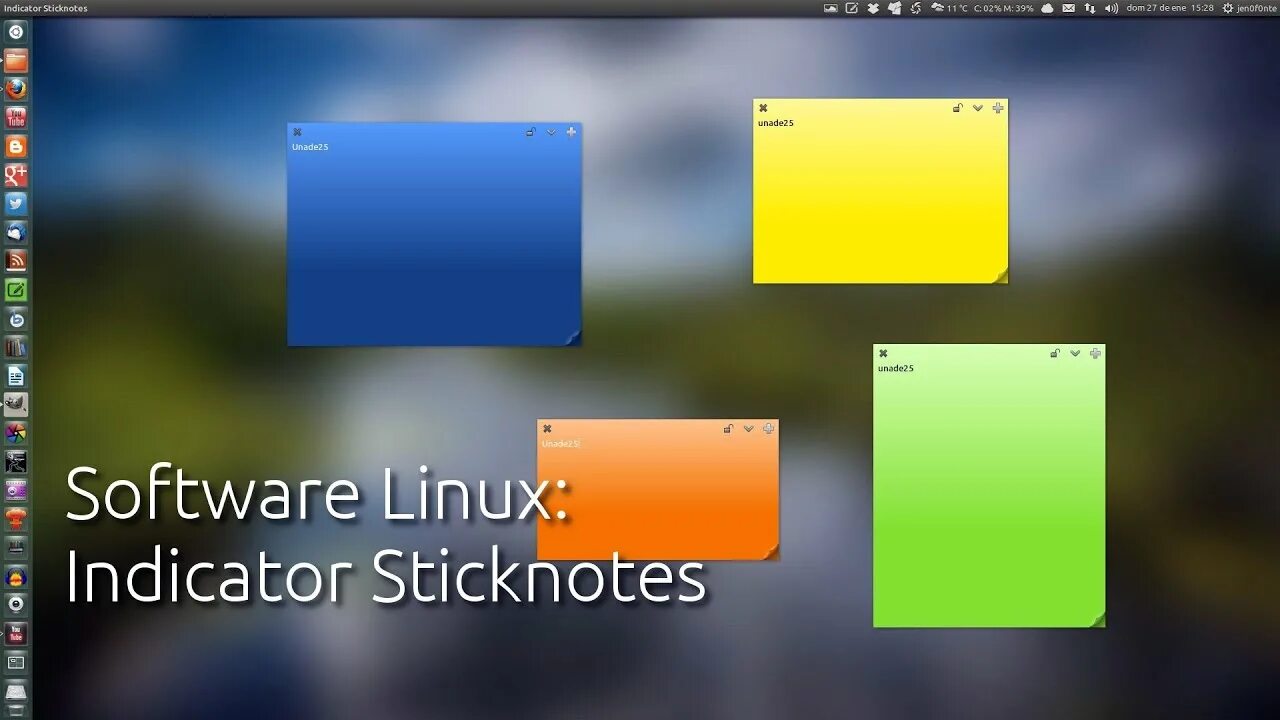The image size is (1280, 720).
Task: Open the Shutter swirl indicator in the panel
Action: 915,8
